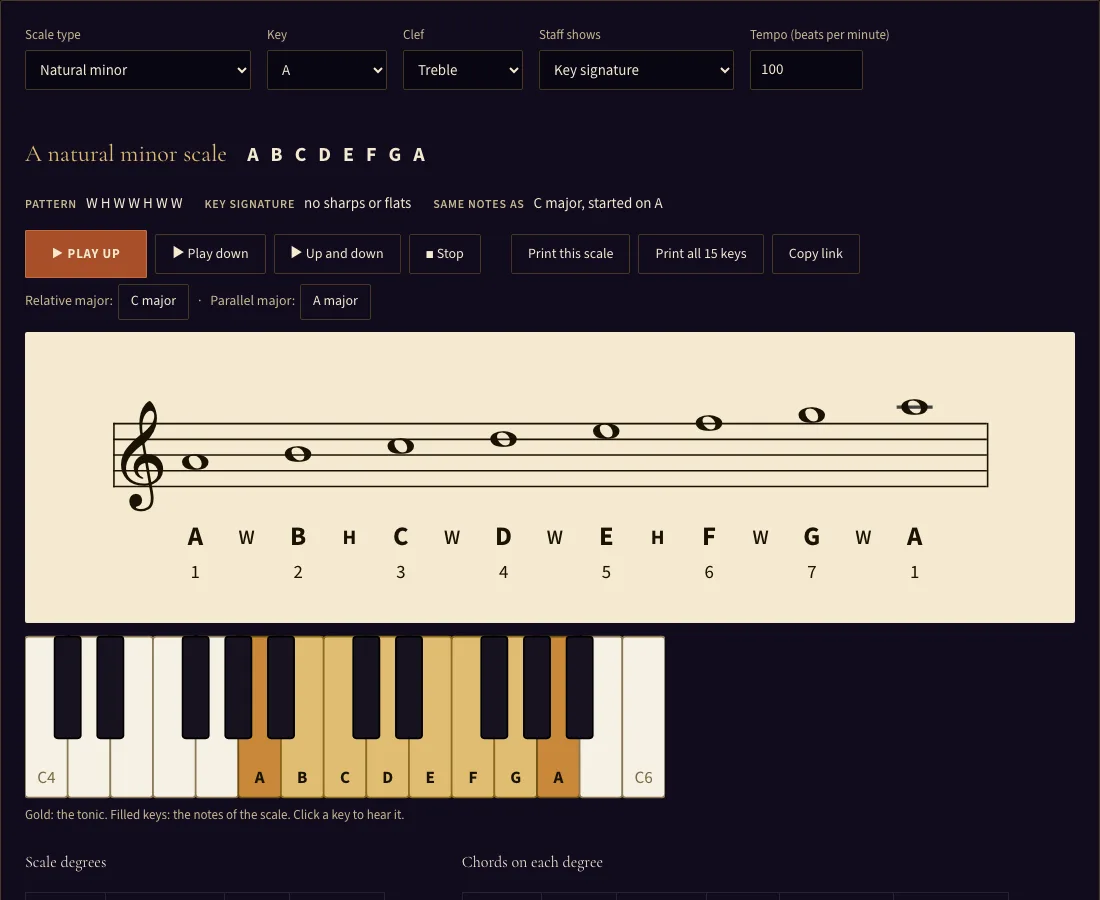Click 'C major, started on A' text

coord(598,203)
